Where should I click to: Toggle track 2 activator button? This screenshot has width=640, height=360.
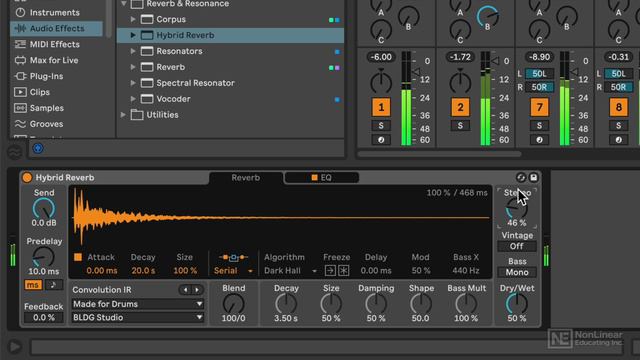tap(460, 107)
